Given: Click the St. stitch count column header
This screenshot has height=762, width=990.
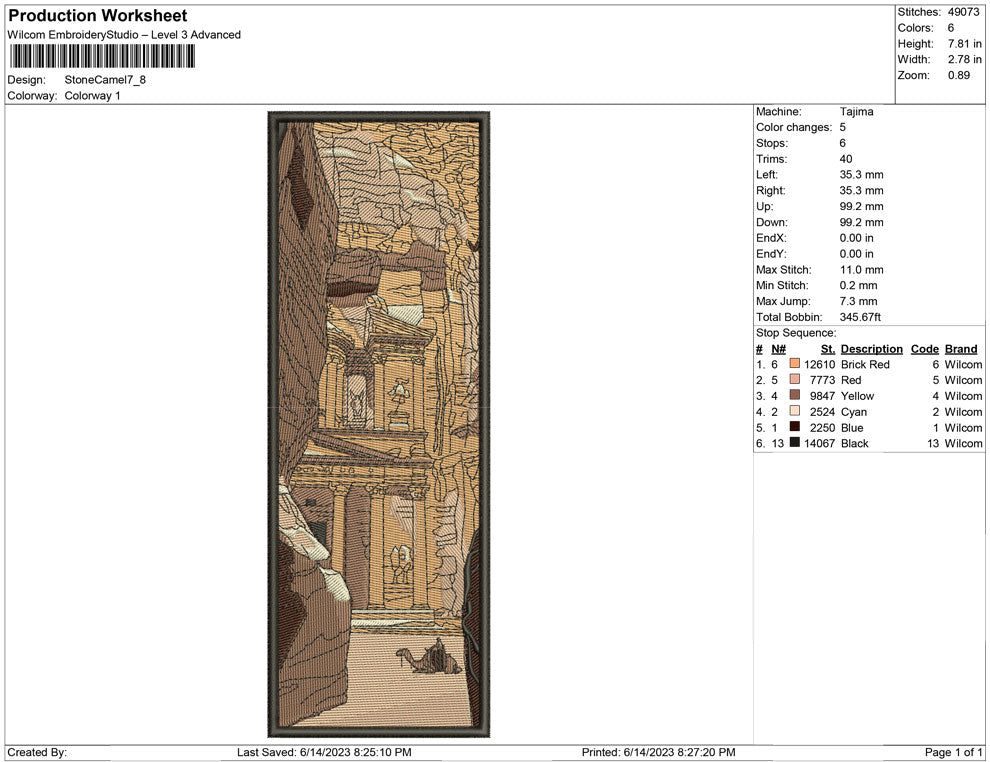Looking at the screenshot, I should (x=827, y=349).
